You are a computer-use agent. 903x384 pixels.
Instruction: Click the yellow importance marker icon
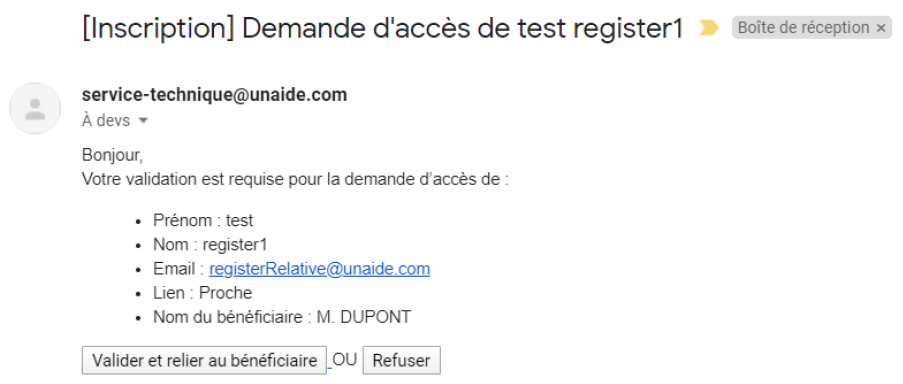coord(708,28)
